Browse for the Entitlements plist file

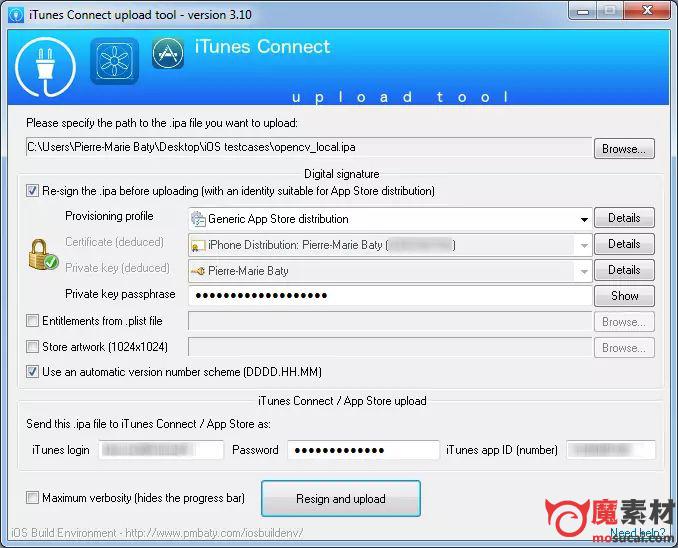[624, 322]
